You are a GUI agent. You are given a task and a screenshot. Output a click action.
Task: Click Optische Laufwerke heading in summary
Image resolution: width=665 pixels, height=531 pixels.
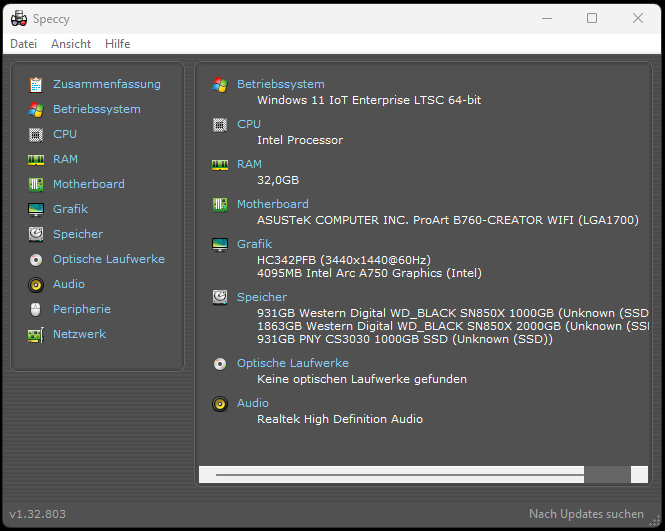click(293, 363)
